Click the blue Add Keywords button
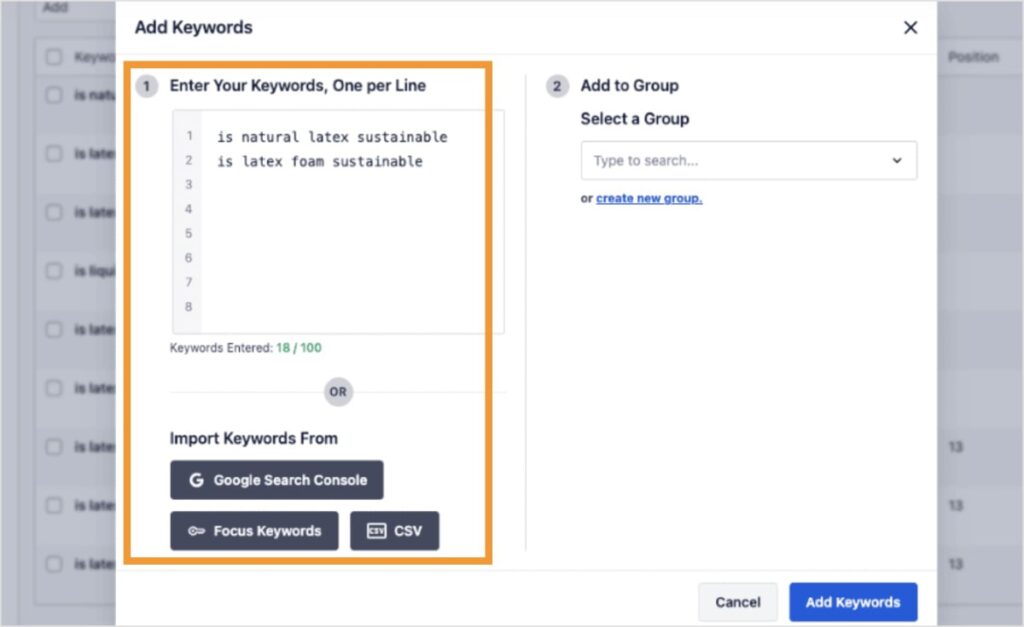The width and height of the screenshot is (1024, 627). (852, 602)
